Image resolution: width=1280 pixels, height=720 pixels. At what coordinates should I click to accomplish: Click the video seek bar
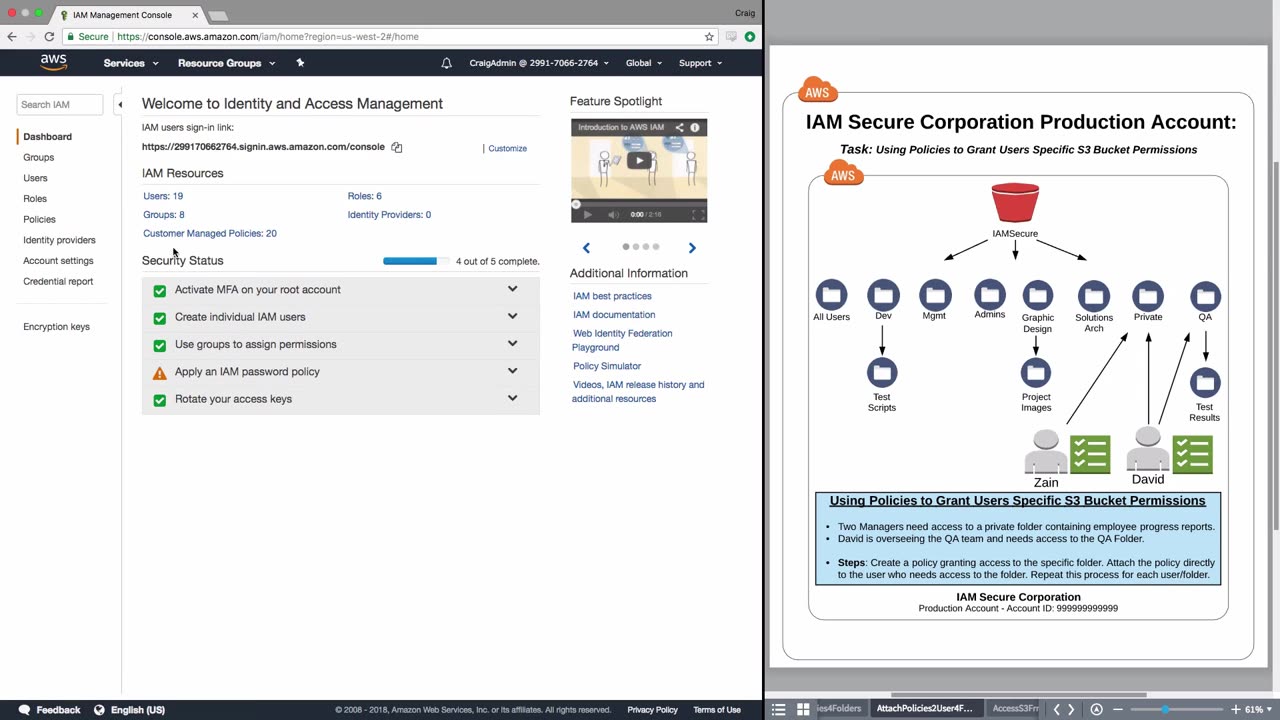point(639,203)
